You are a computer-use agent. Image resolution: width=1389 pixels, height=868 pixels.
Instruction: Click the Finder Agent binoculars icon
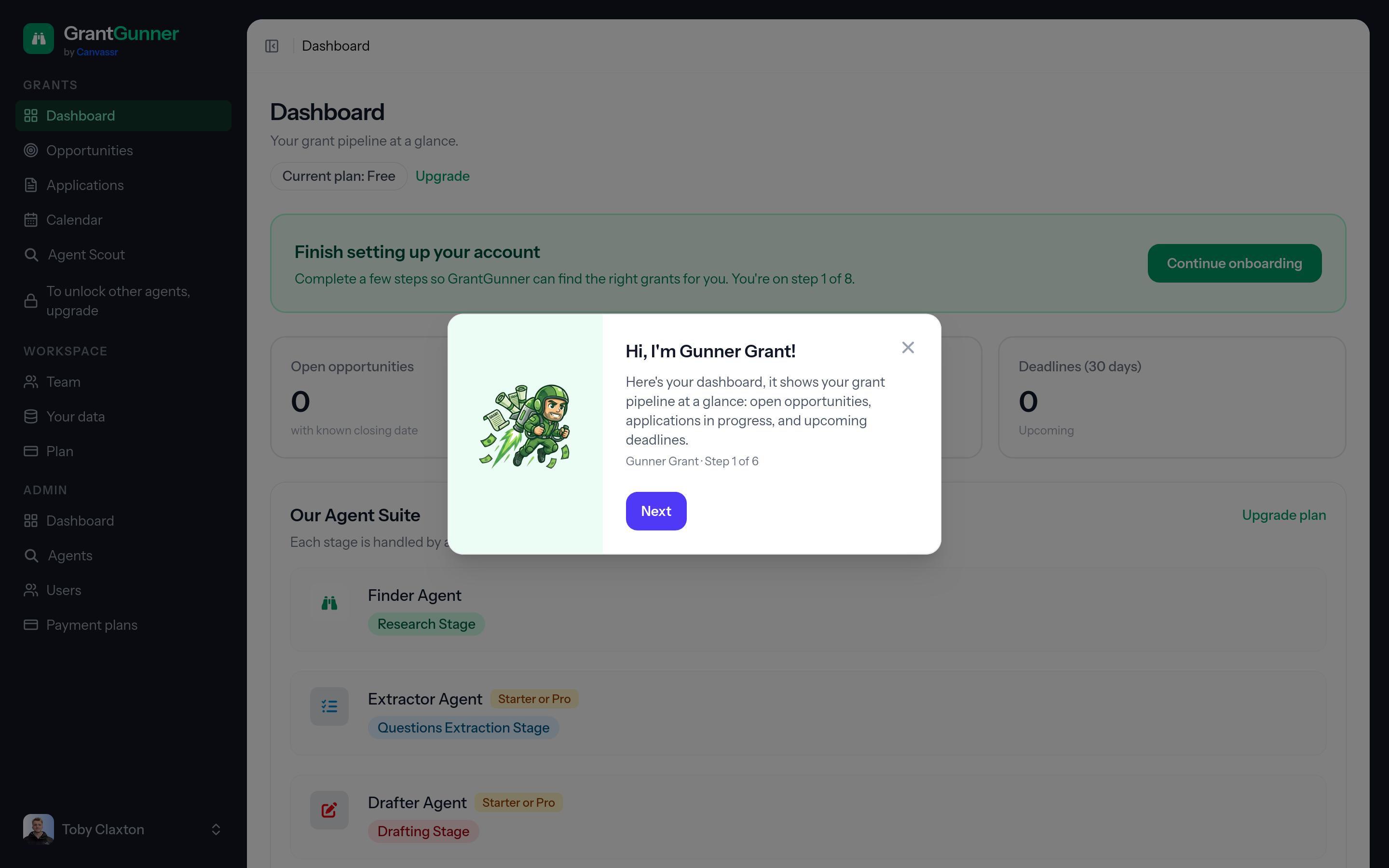tap(329, 603)
